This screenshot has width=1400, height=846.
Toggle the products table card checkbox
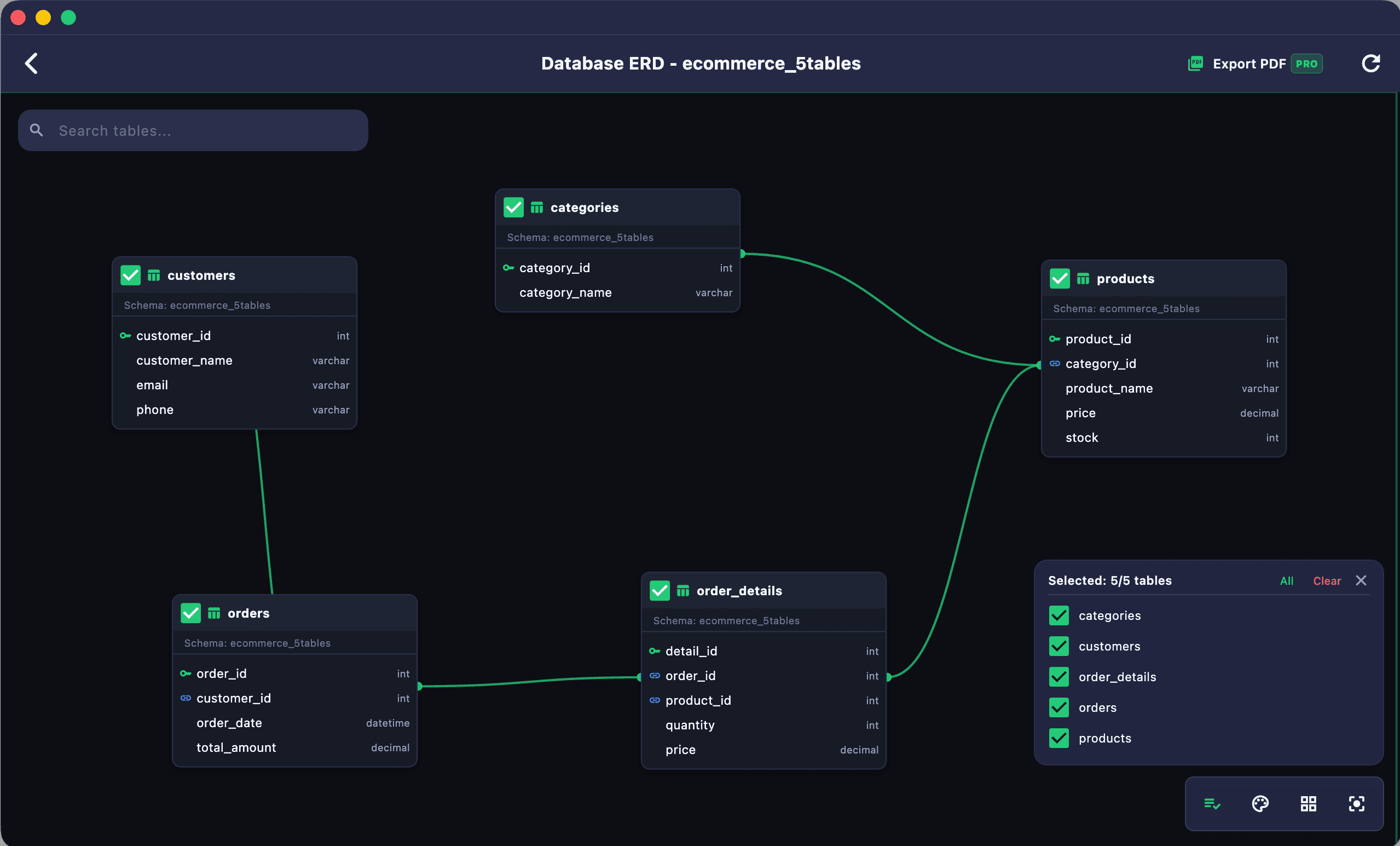pyautogui.click(x=1060, y=279)
